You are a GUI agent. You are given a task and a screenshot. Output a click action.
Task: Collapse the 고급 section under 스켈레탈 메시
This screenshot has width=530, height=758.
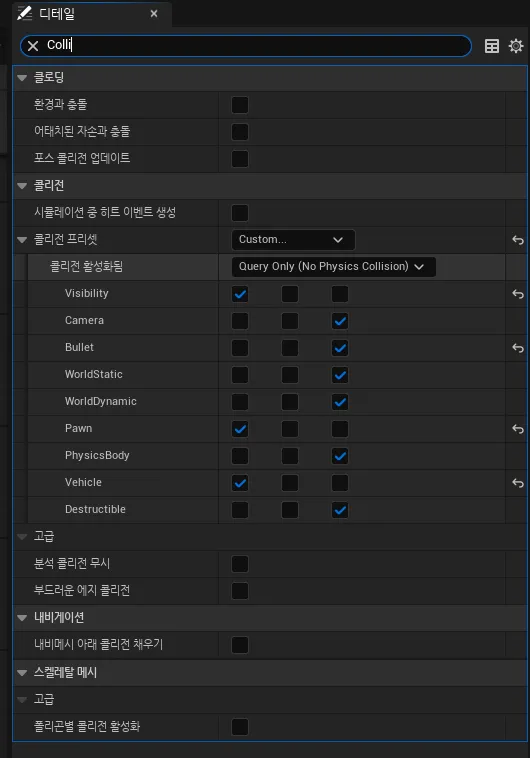point(22,700)
